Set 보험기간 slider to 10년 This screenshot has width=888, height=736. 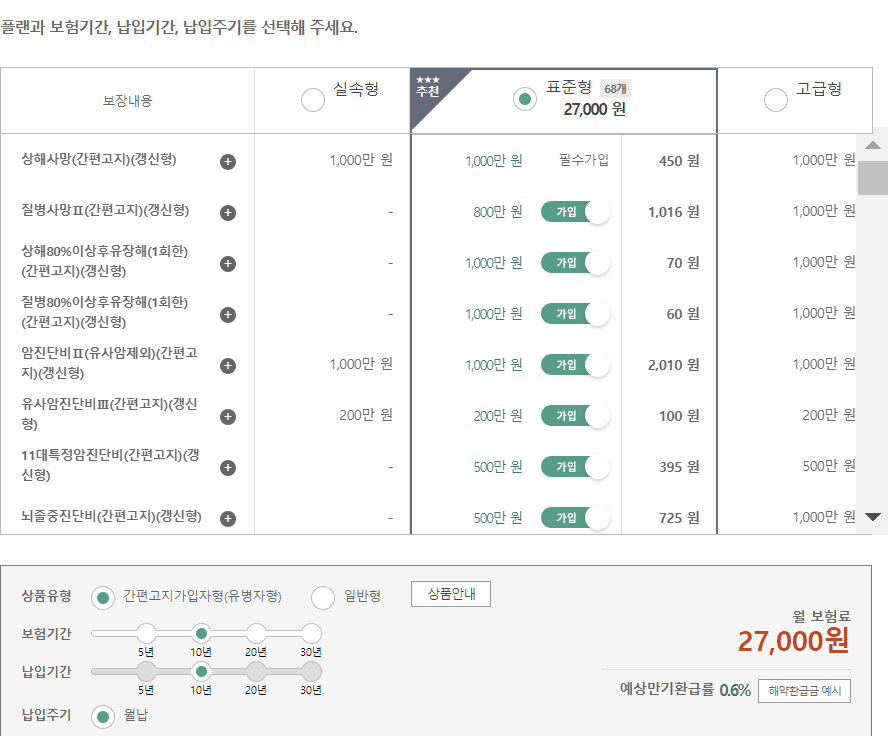coord(201,634)
